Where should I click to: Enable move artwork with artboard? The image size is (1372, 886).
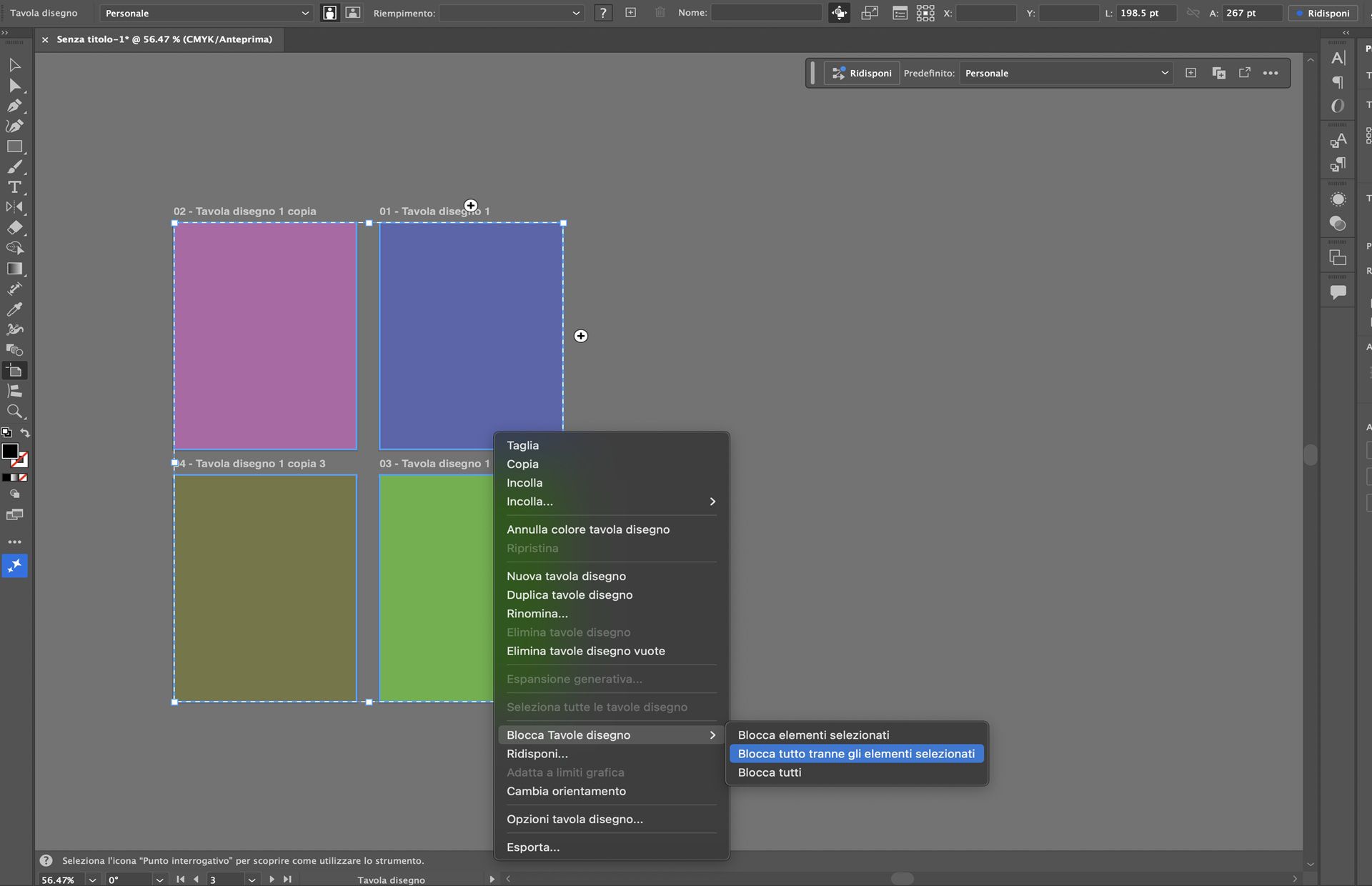(839, 12)
